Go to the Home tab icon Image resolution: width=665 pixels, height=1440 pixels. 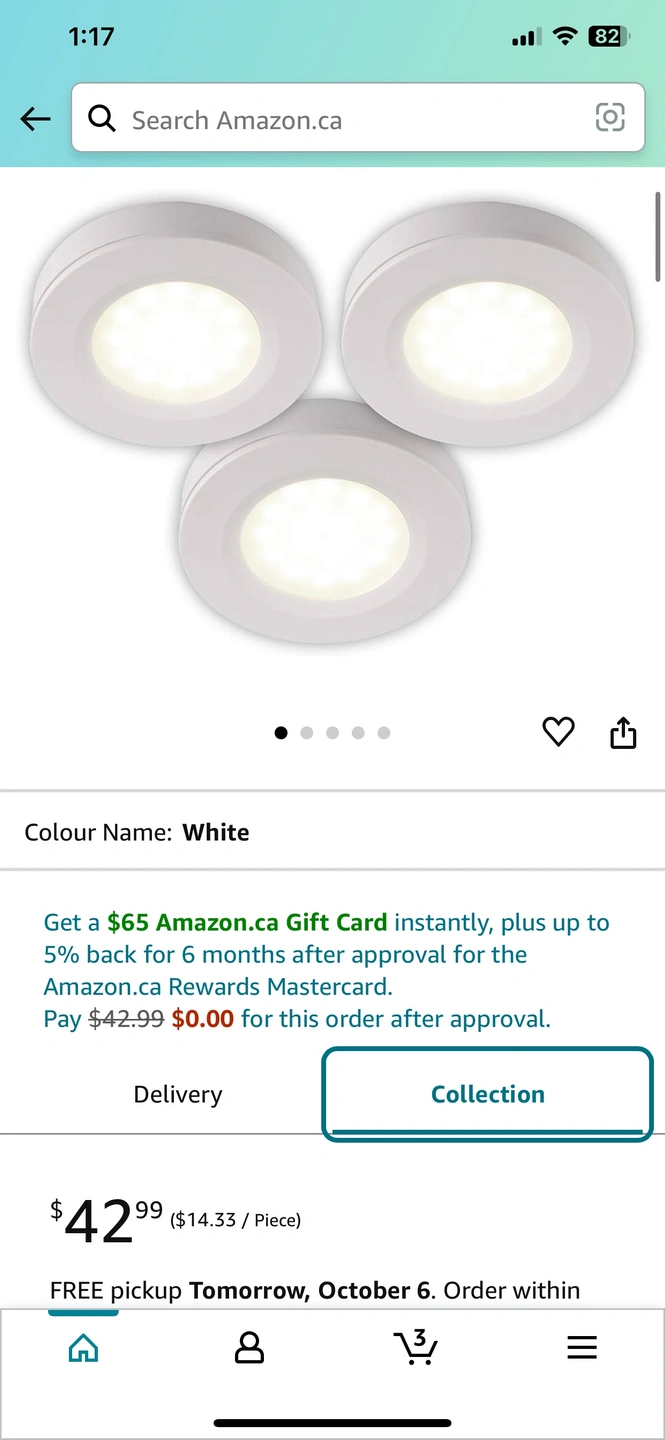click(x=83, y=1348)
